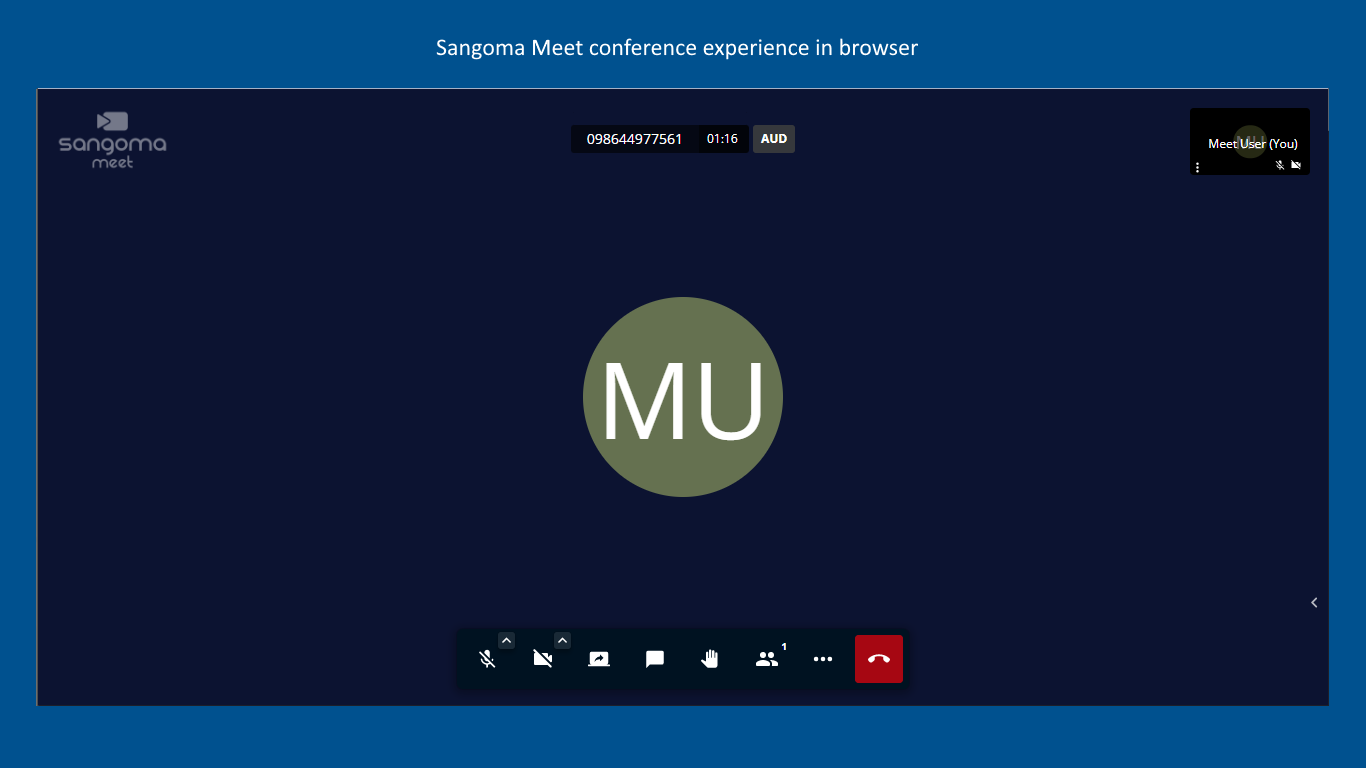Open thumbnail options three-dot menu
The image size is (1366, 768).
point(1198,167)
